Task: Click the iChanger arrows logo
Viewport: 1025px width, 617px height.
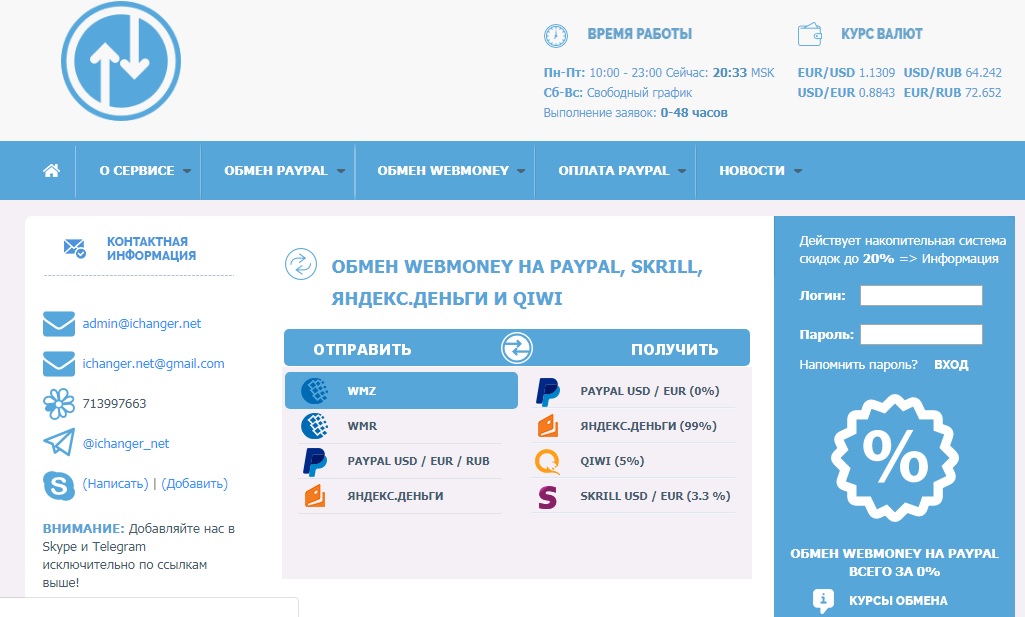Action: [121, 61]
